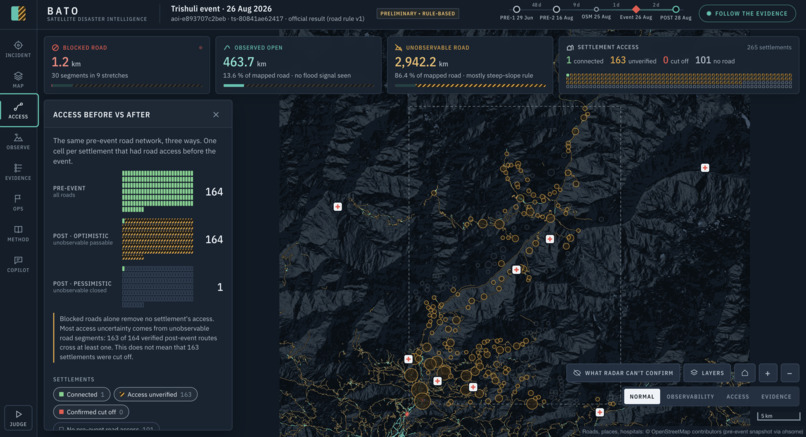806x437 pixels.
Task: Open the Unobservable Road 2,942.2 km card
Action: (470, 65)
